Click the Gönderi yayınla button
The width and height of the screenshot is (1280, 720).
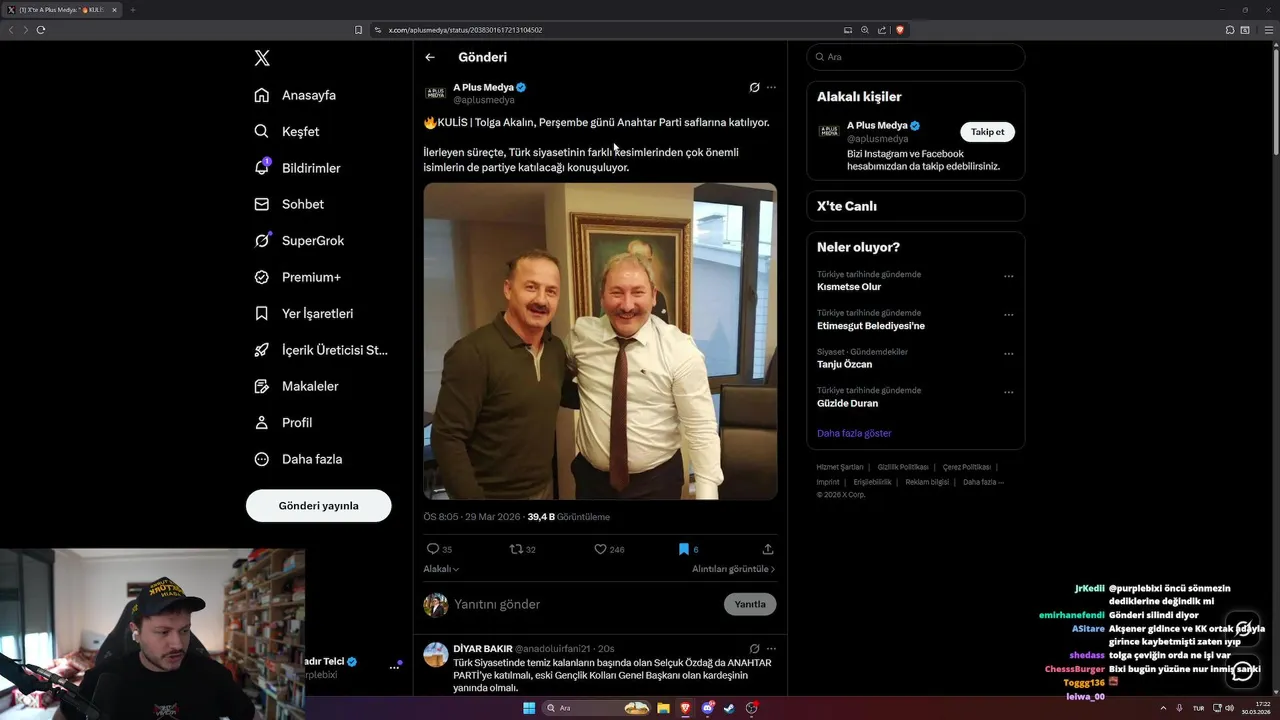[x=318, y=505]
